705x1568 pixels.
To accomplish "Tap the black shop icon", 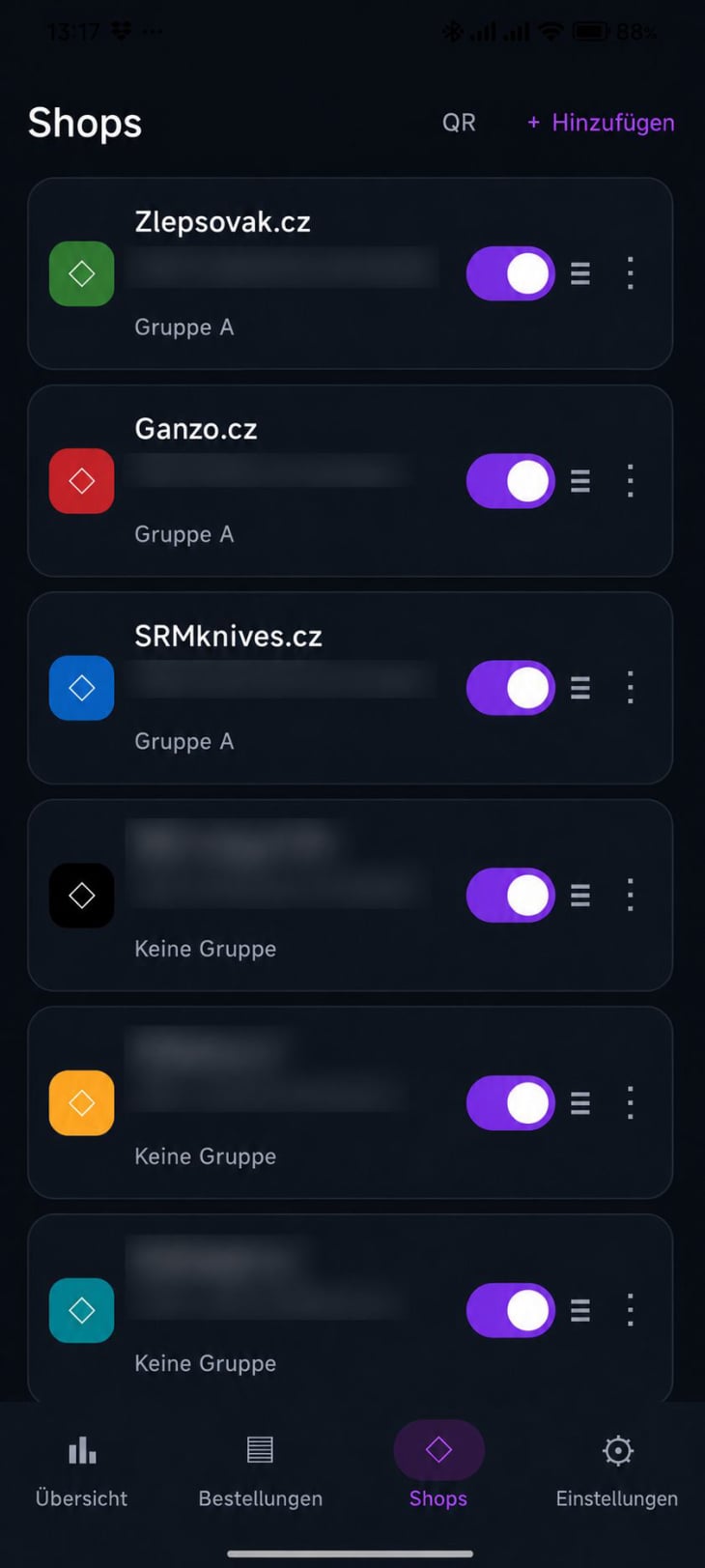I will pos(81,896).
